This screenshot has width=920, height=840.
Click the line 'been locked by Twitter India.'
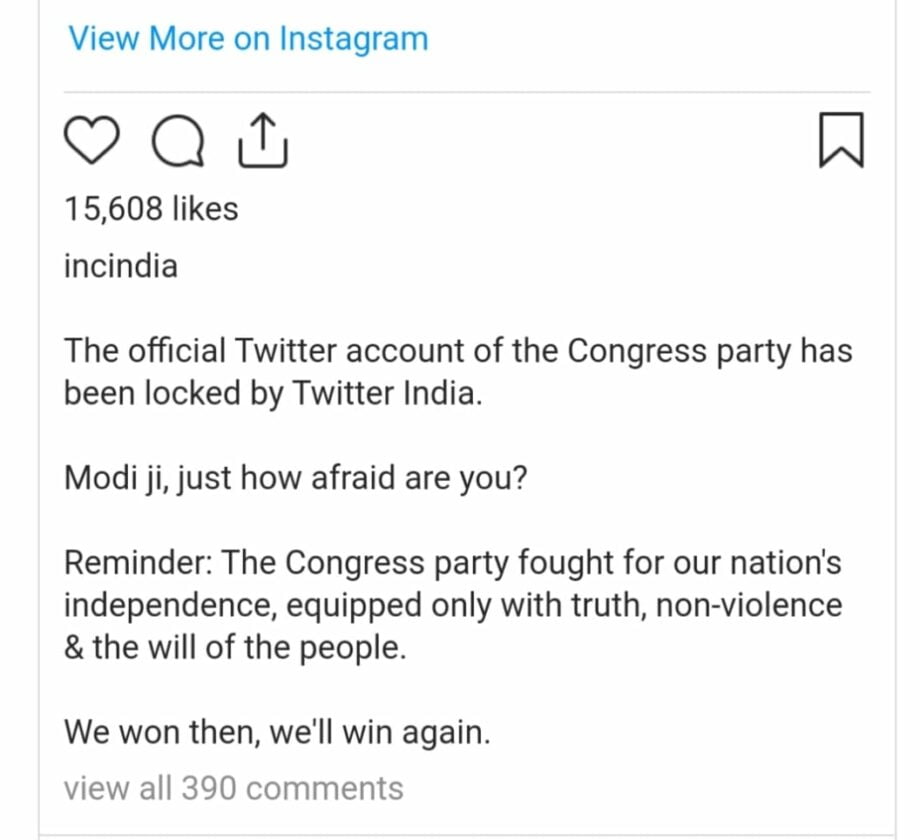(273, 393)
